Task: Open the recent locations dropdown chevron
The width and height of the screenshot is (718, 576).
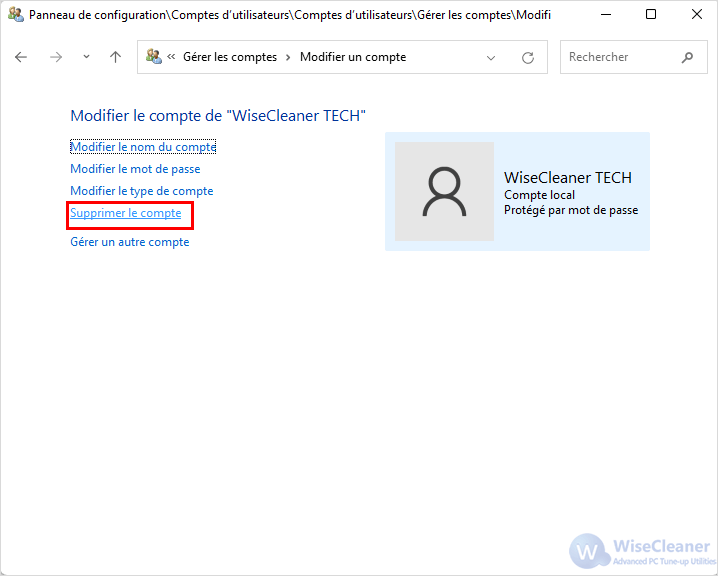Action: click(86, 57)
